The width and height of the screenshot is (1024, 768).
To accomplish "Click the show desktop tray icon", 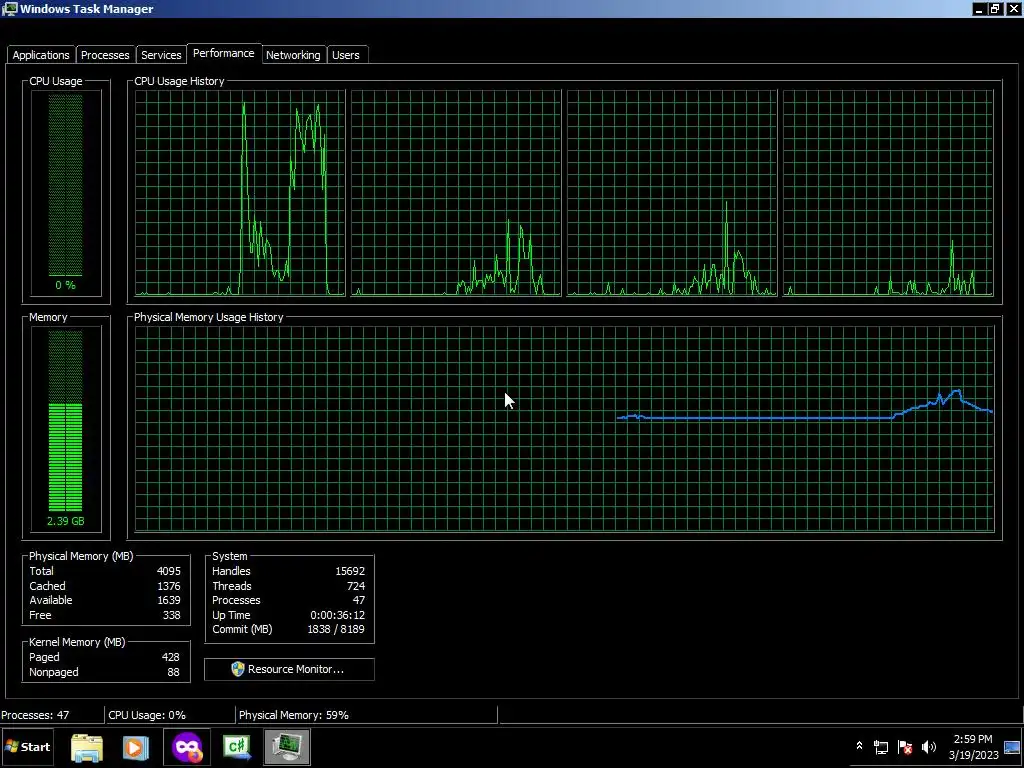I will pos(1013,747).
